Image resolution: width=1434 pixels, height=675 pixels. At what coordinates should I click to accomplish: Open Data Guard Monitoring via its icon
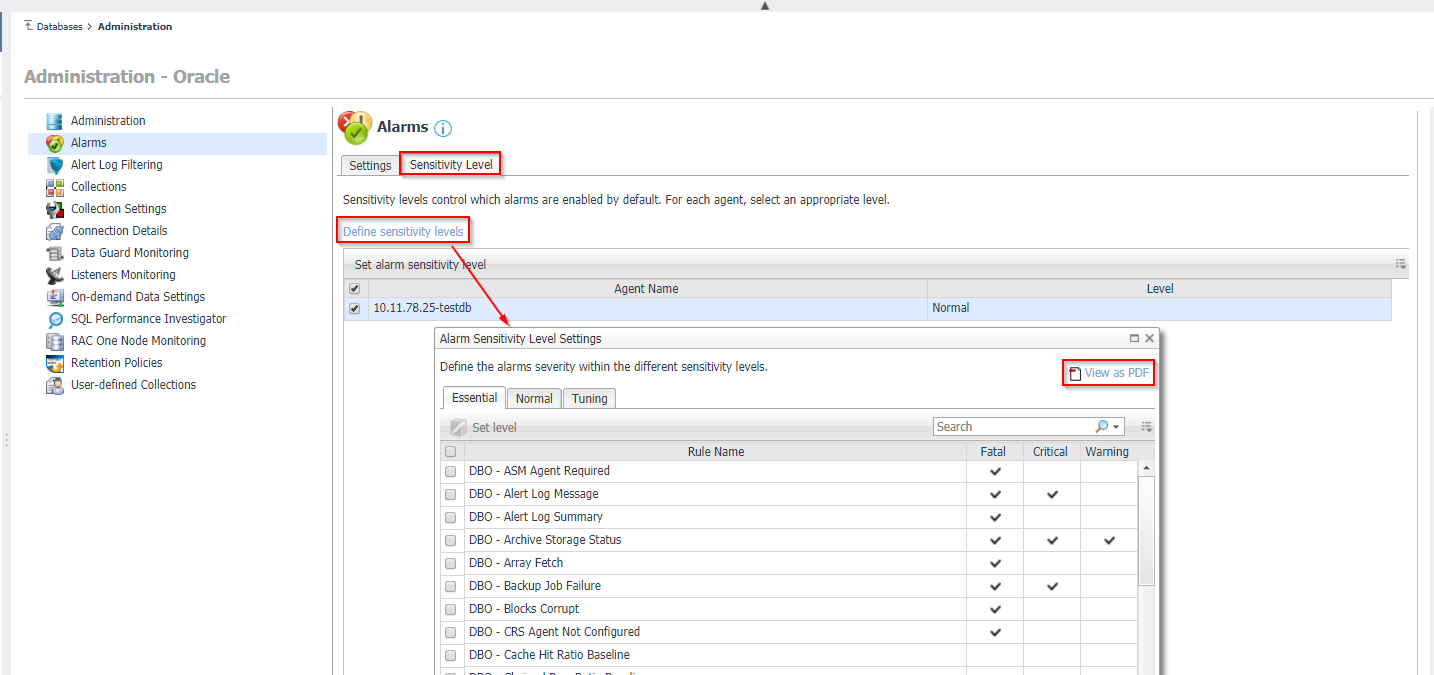click(55, 253)
